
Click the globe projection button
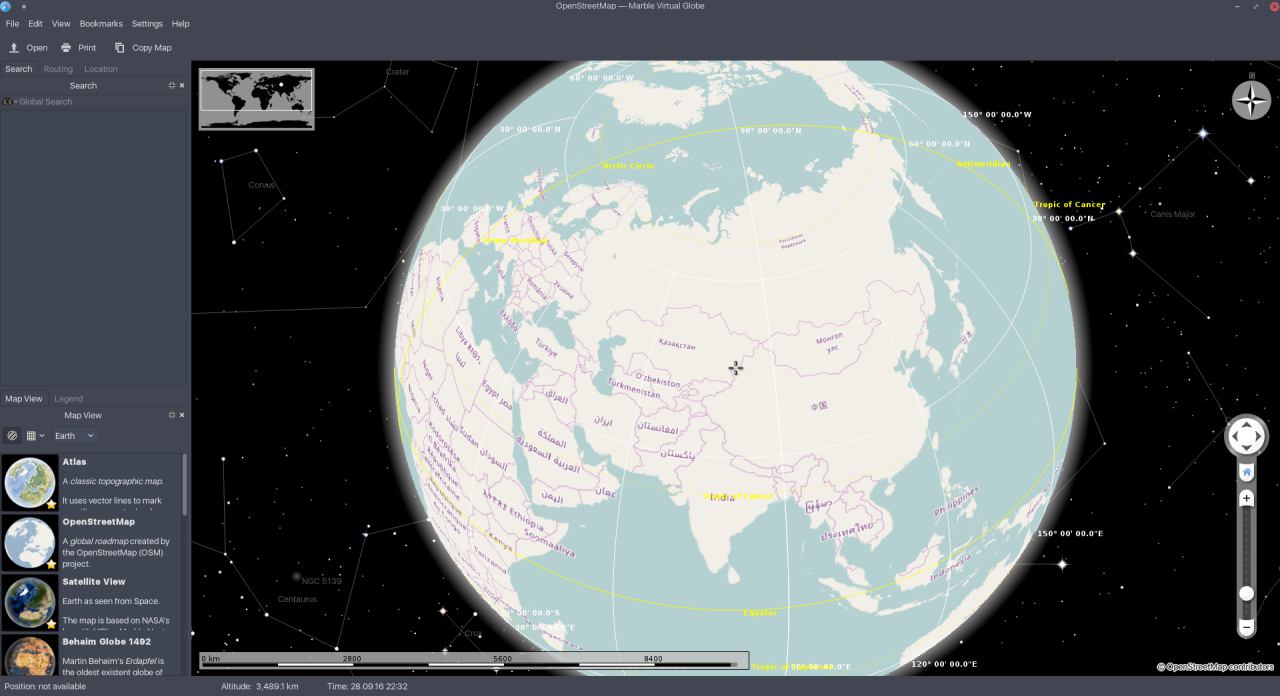point(12,436)
